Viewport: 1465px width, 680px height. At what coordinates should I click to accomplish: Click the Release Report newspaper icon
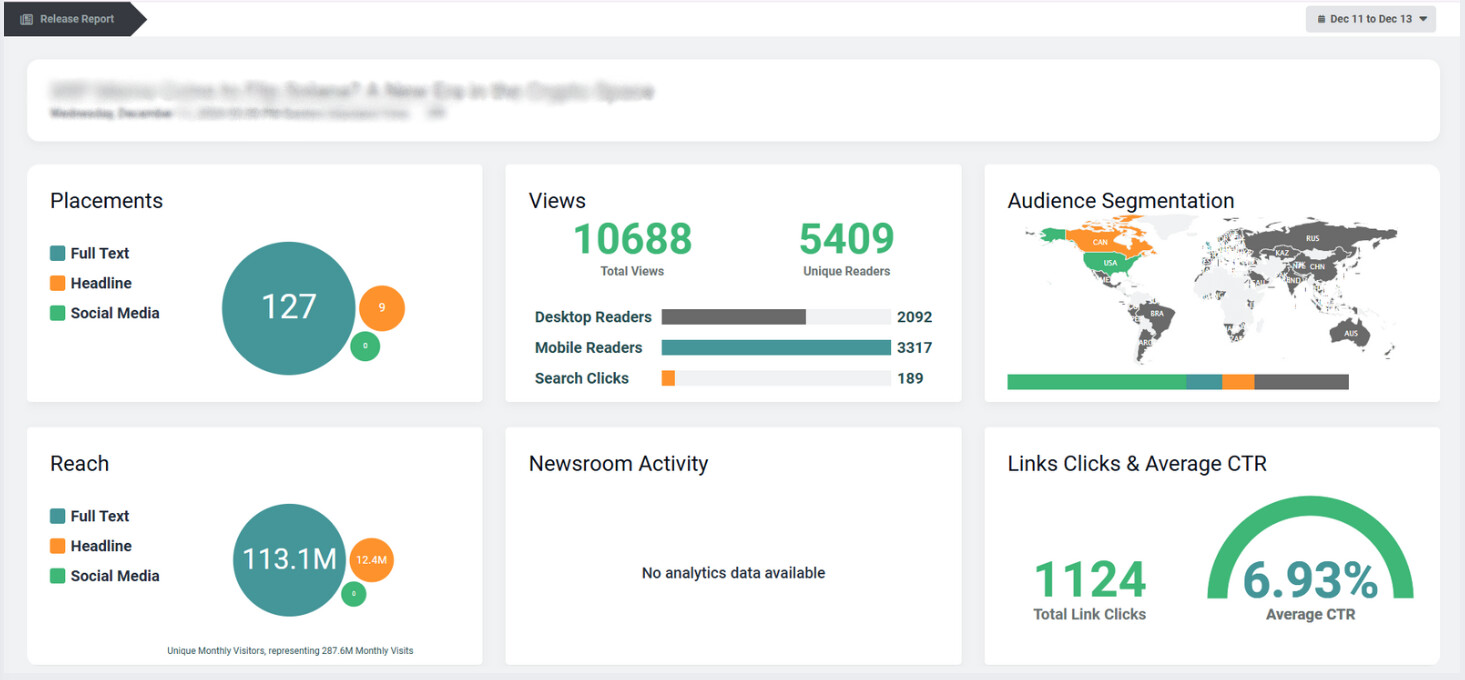click(x=27, y=19)
